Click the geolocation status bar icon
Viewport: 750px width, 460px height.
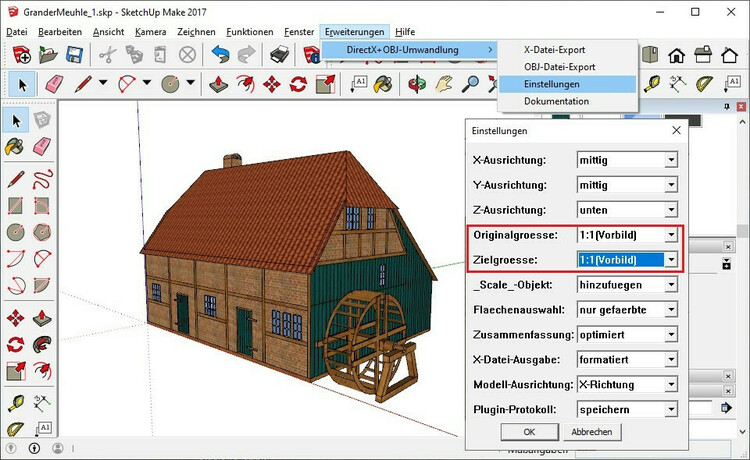pos(11,449)
